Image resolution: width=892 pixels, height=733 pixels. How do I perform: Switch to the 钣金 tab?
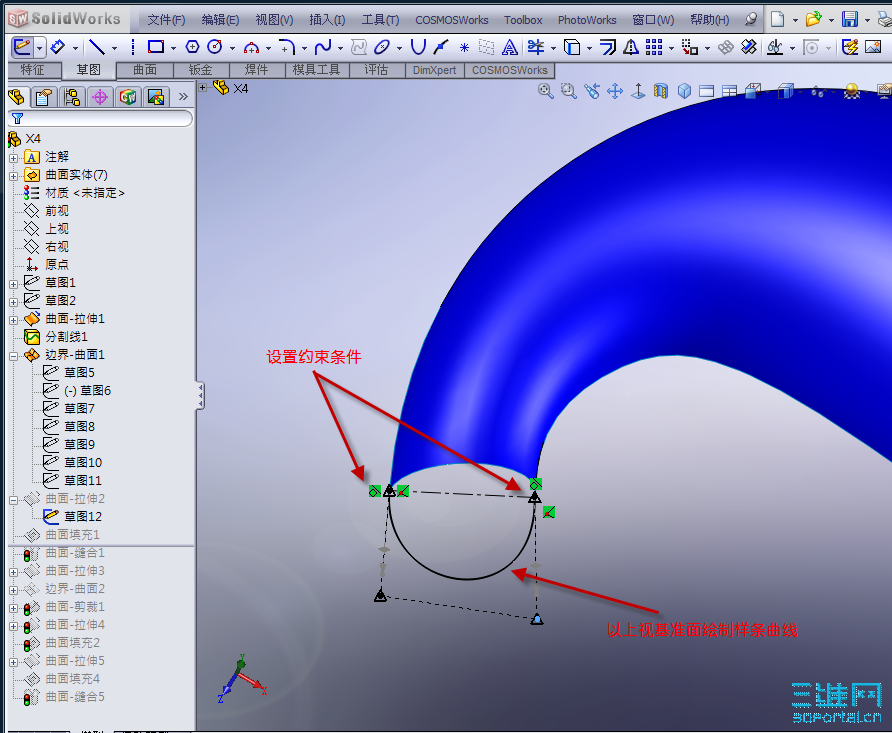(201, 70)
